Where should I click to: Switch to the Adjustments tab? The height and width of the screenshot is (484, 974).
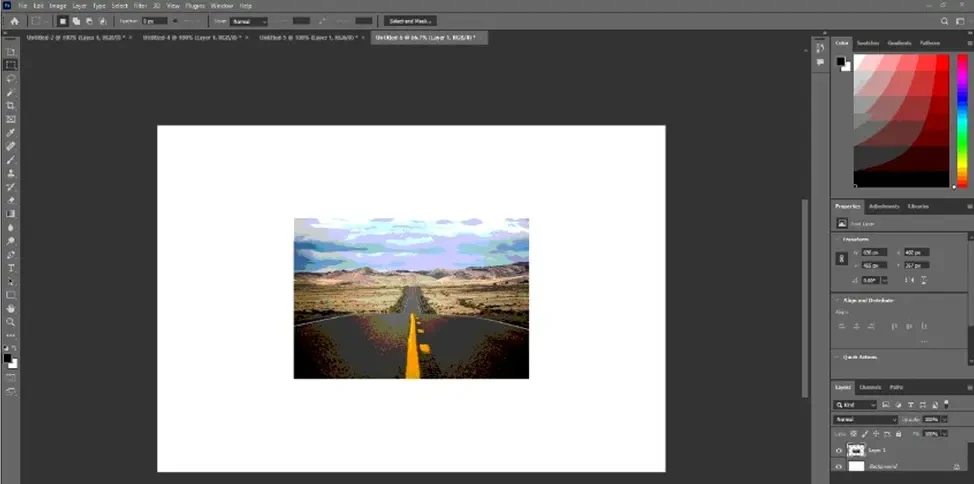click(x=884, y=206)
